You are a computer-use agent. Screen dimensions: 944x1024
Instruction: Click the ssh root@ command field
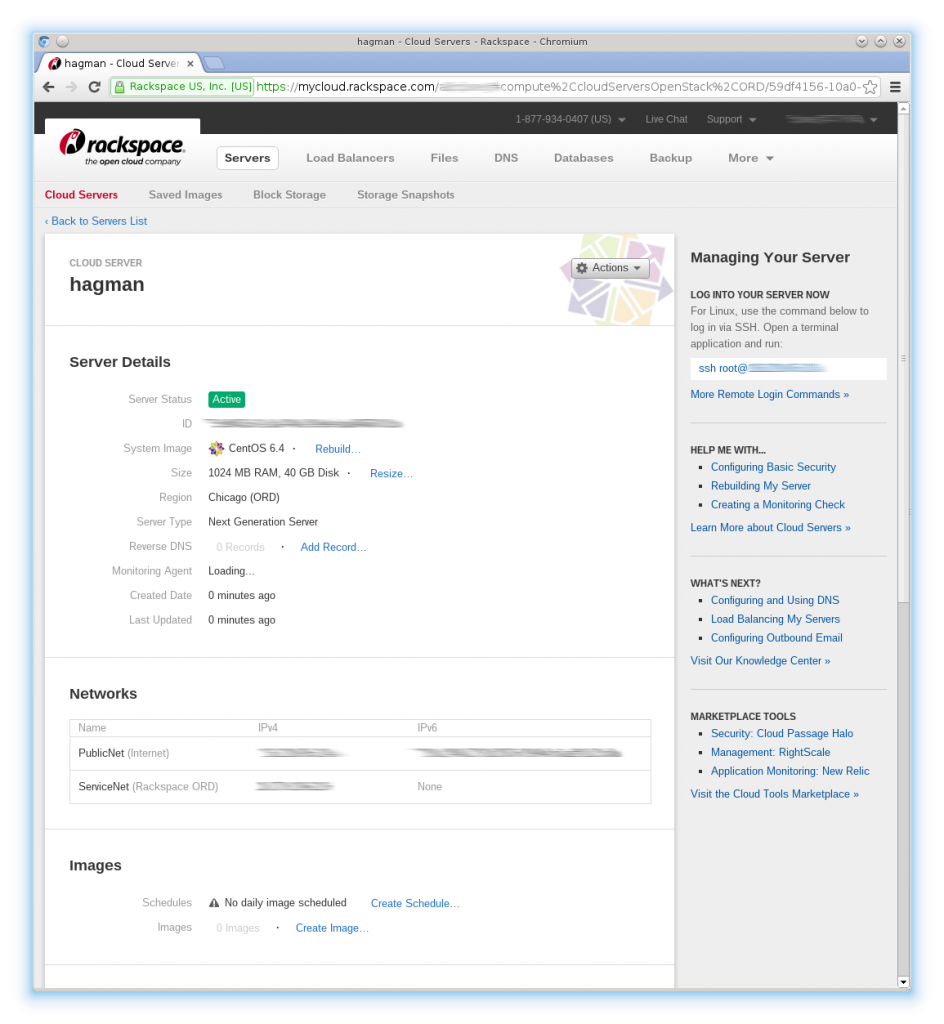(x=789, y=368)
